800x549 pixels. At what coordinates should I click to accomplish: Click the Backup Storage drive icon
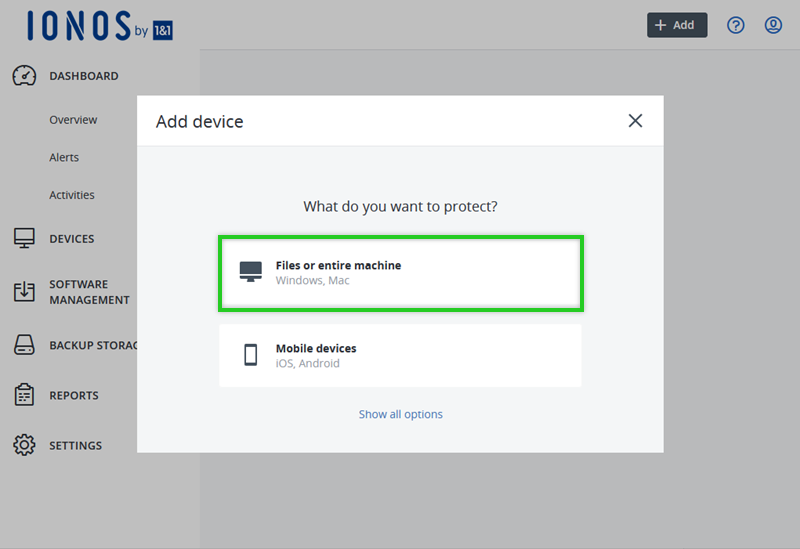(24, 346)
